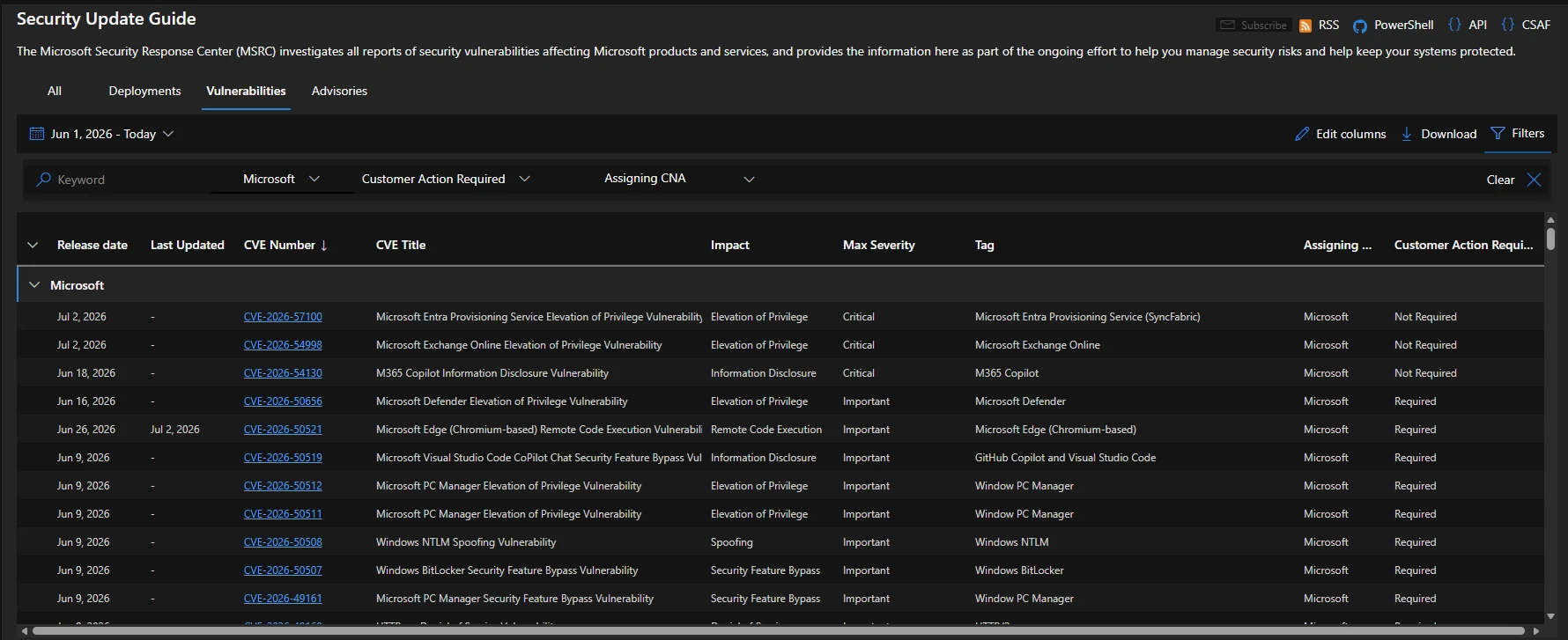The height and width of the screenshot is (640, 1568).
Task: Open the PowerShell GitHub icon
Action: click(1360, 26)
